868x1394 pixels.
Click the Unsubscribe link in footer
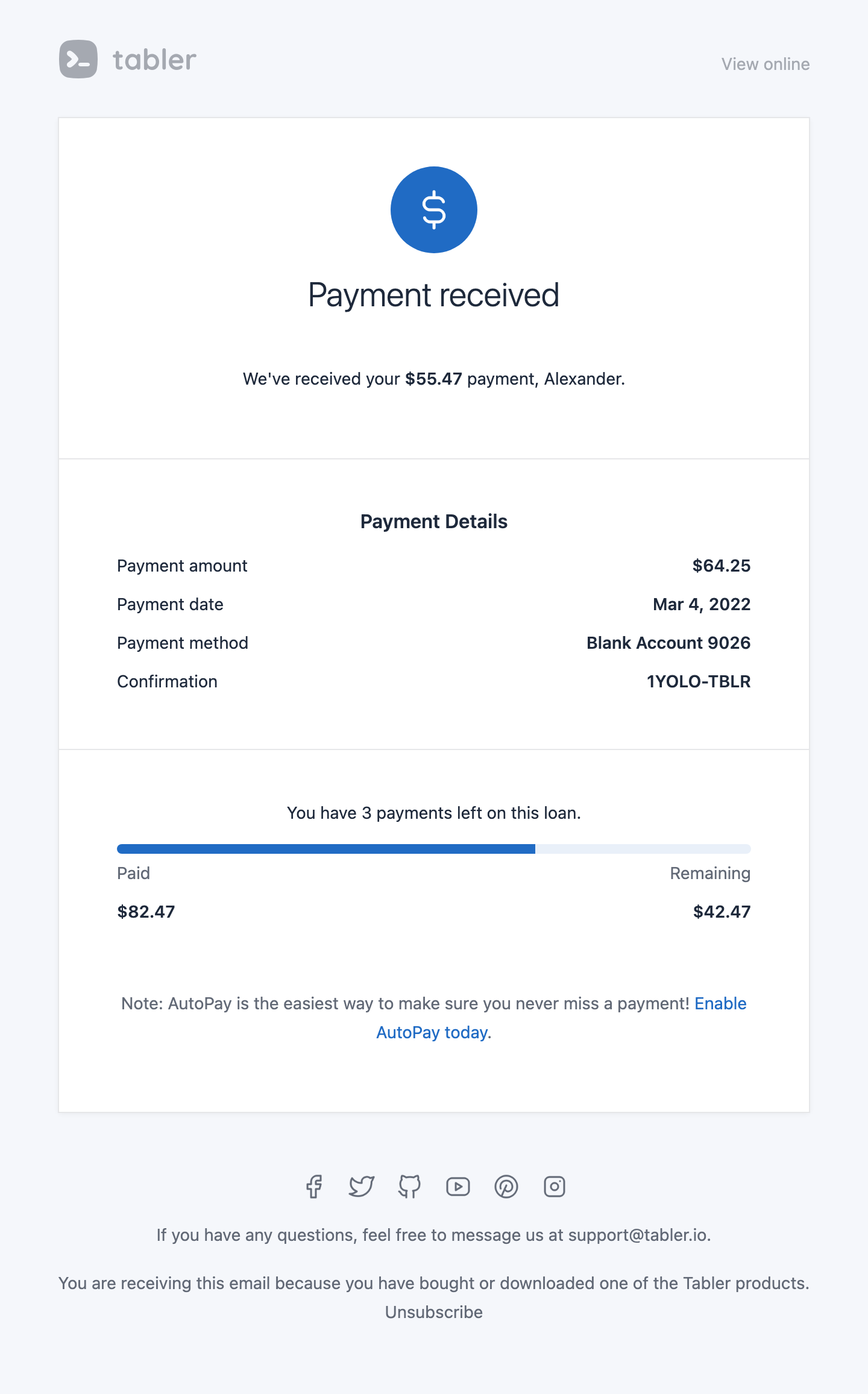tap(434, 1312)
